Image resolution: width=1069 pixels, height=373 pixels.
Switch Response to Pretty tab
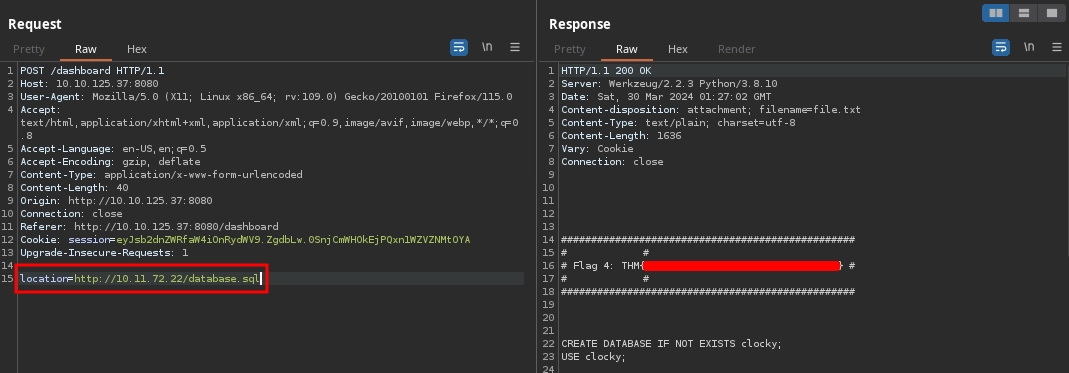click(569, 49)
